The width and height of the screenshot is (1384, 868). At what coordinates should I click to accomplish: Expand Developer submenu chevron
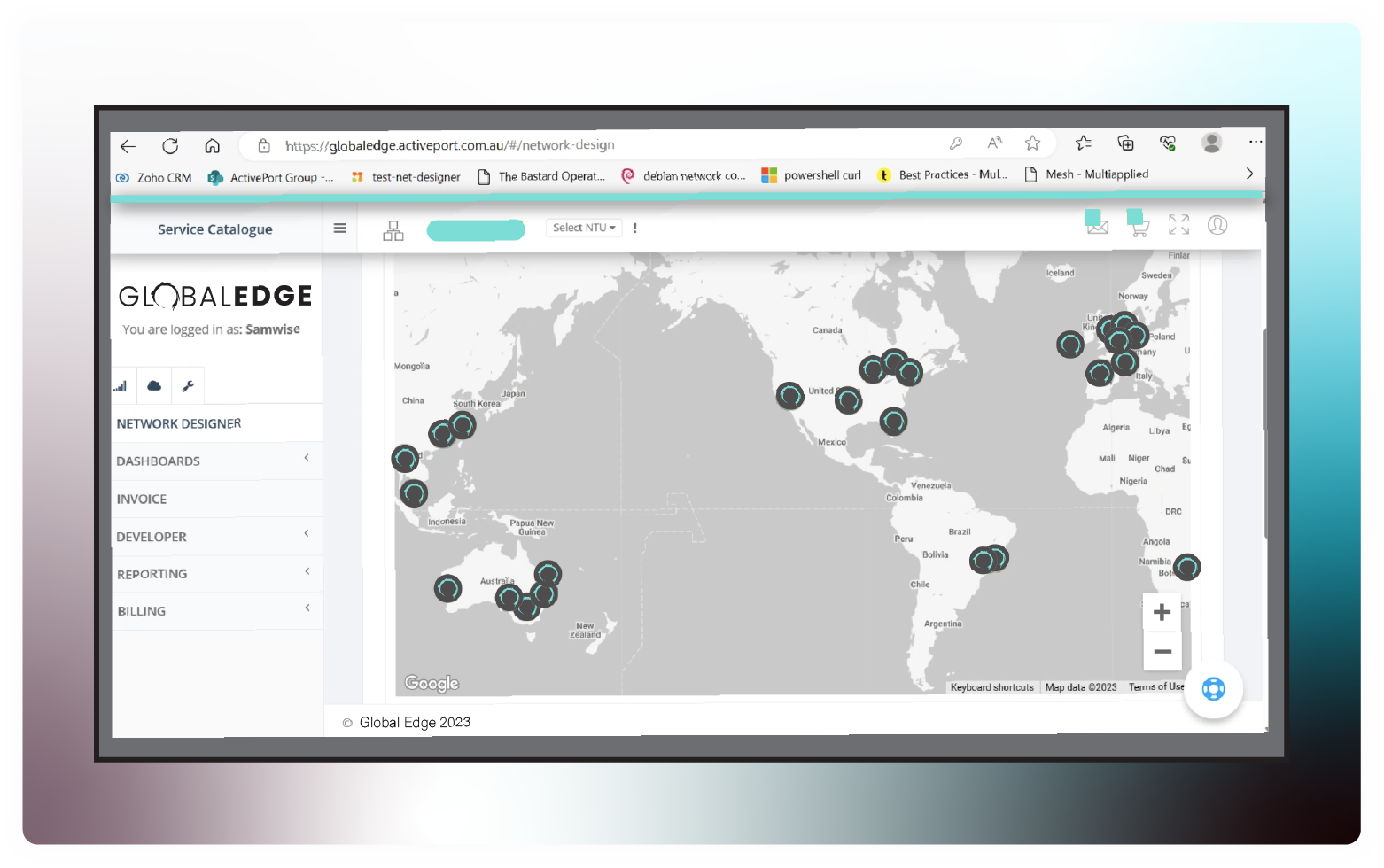307,533
